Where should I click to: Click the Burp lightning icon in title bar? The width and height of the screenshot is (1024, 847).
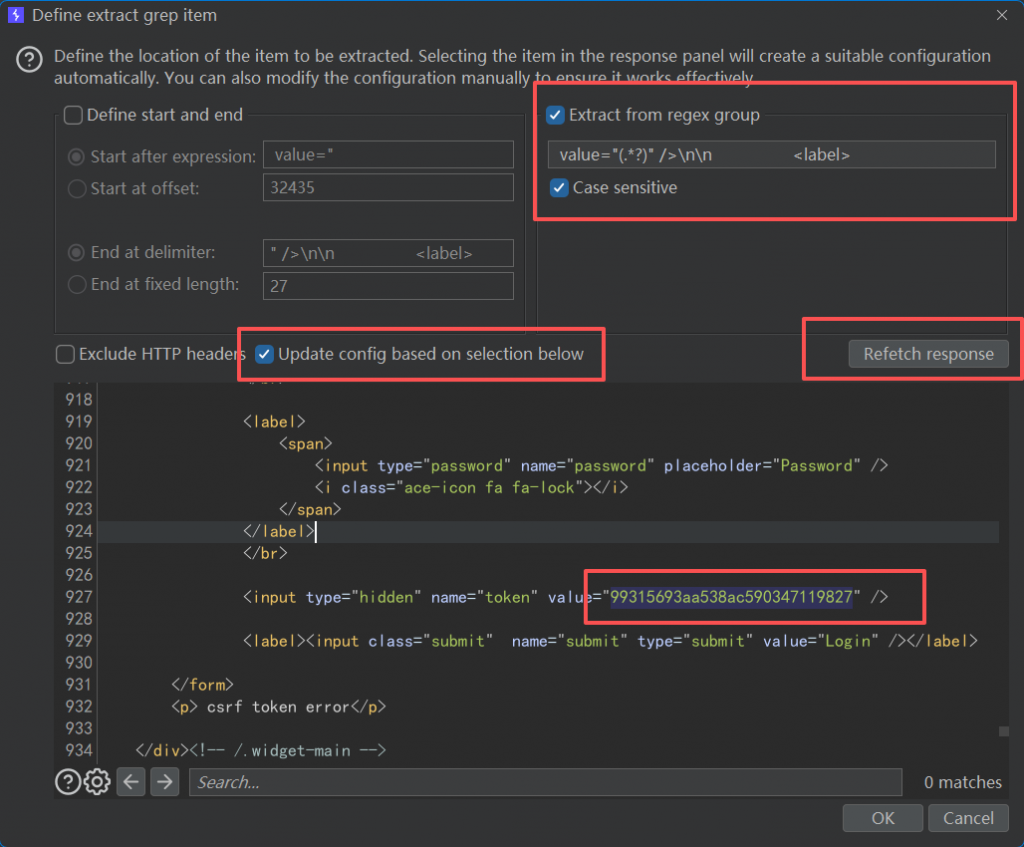pyautogui.click(x=15, y=15)
